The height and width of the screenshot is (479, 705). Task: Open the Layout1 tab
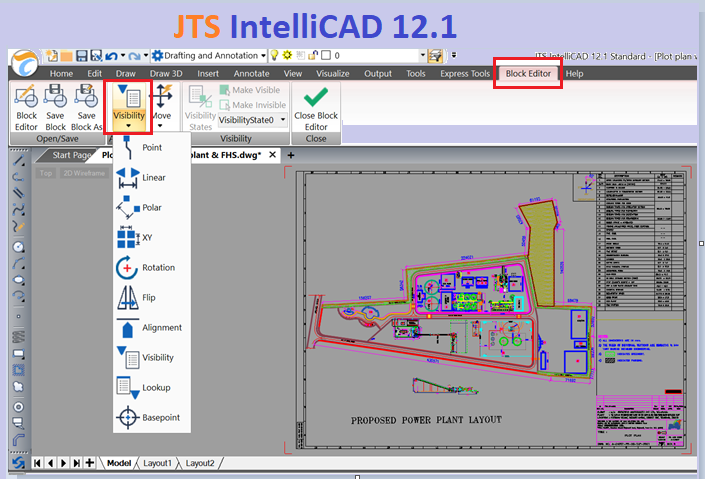158,463
